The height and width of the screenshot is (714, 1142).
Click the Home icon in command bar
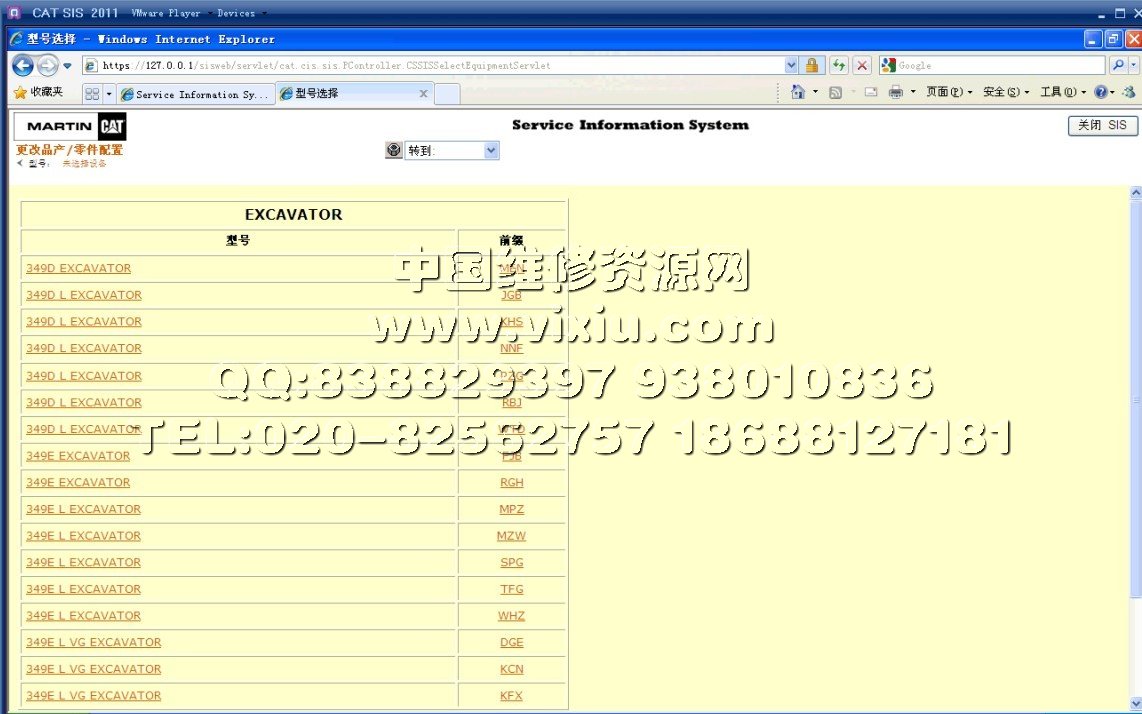point(797,92)
